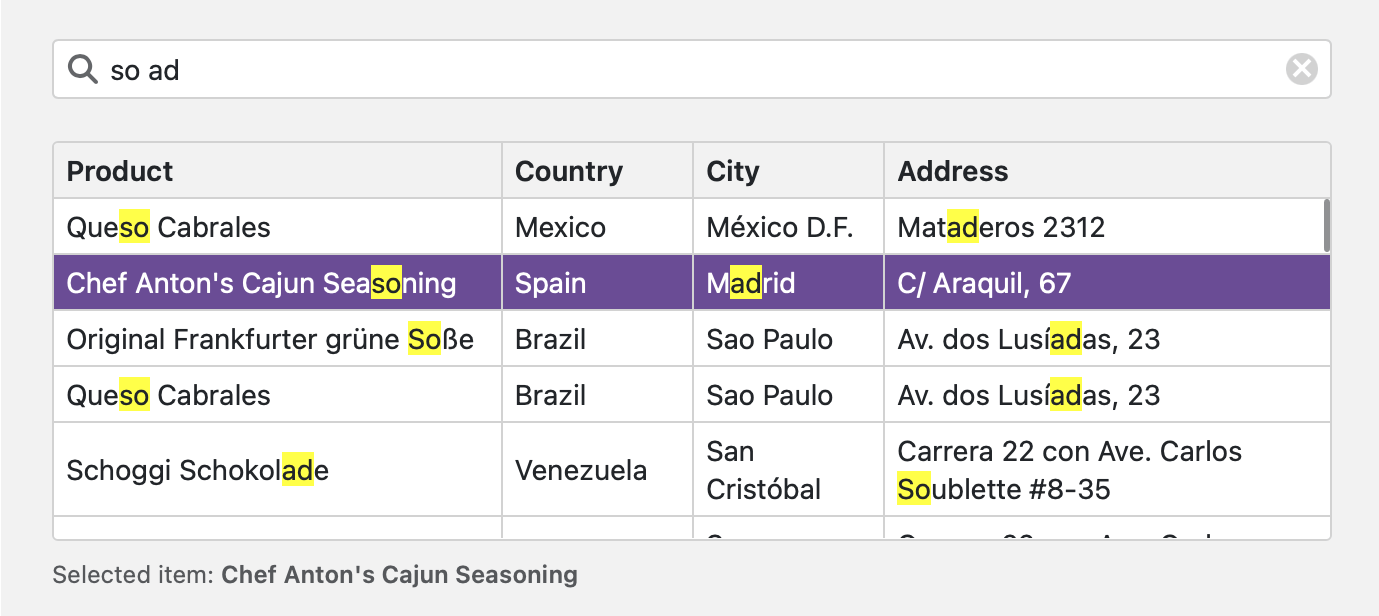Select Original Frankfurter grüne Soße row

pyautogui.click(x=270, y=339)
